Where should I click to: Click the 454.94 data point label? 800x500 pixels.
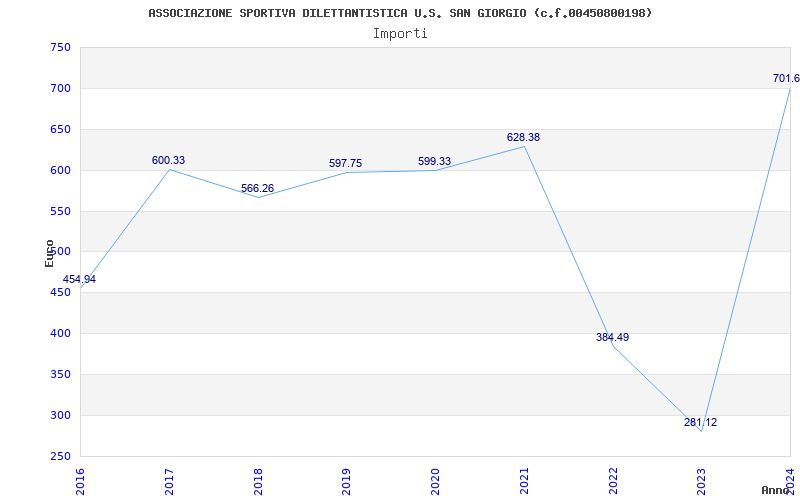pyautogui.click(x=79, y=280)
